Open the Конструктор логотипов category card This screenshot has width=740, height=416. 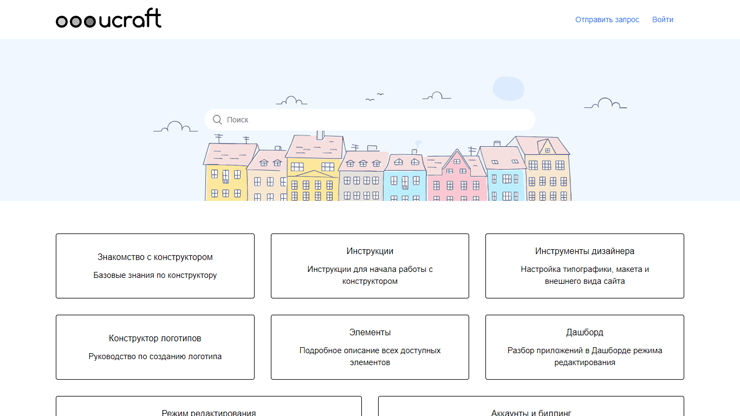[x=155, y=347]
